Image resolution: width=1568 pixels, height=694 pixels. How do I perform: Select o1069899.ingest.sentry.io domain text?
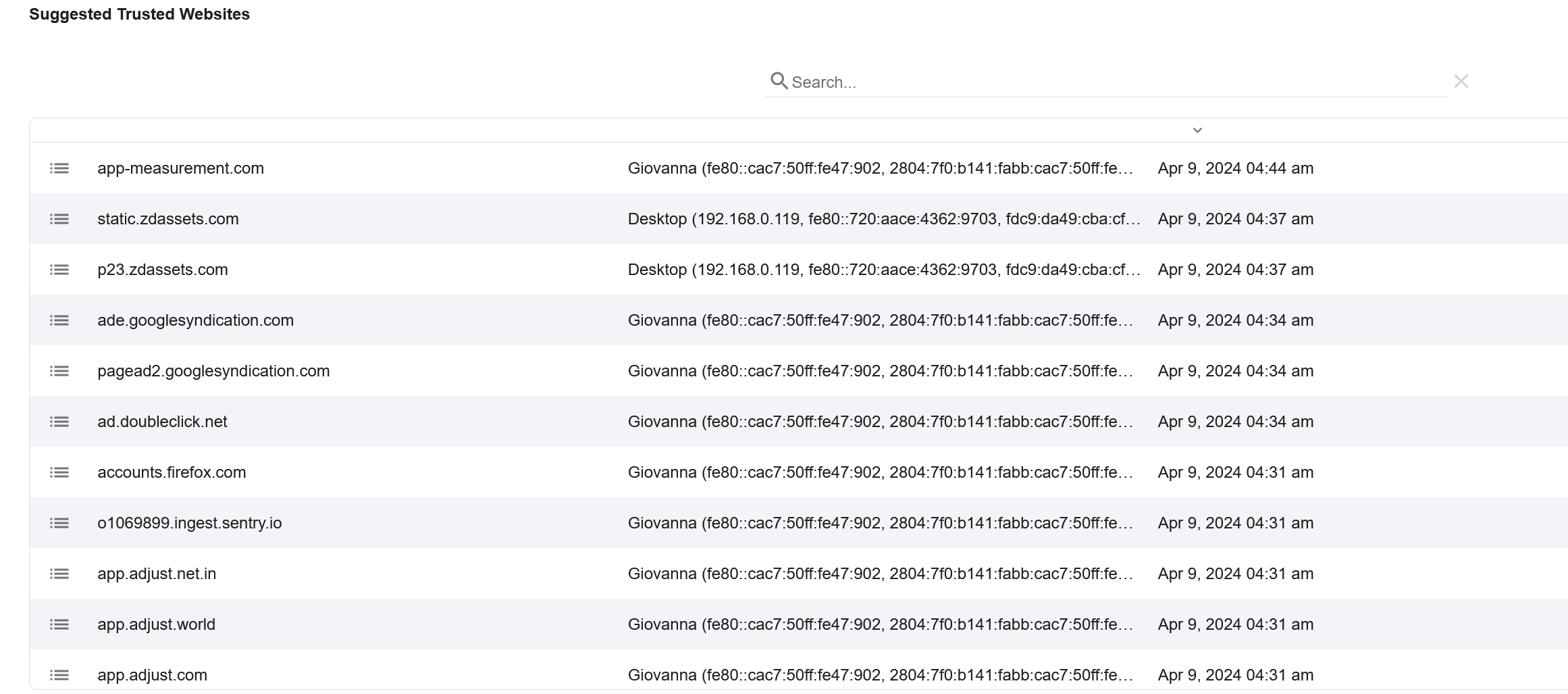[x=190, y=523]
